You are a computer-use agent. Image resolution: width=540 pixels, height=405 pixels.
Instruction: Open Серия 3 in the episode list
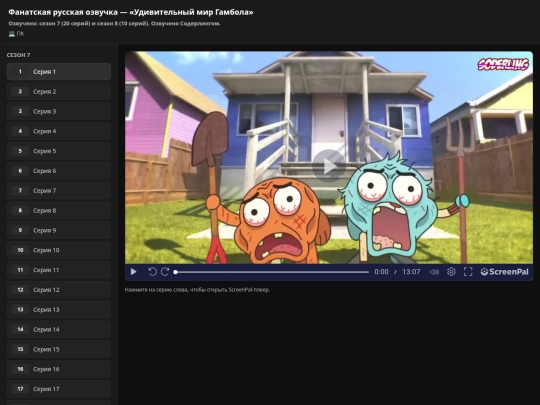pos(59,111)
